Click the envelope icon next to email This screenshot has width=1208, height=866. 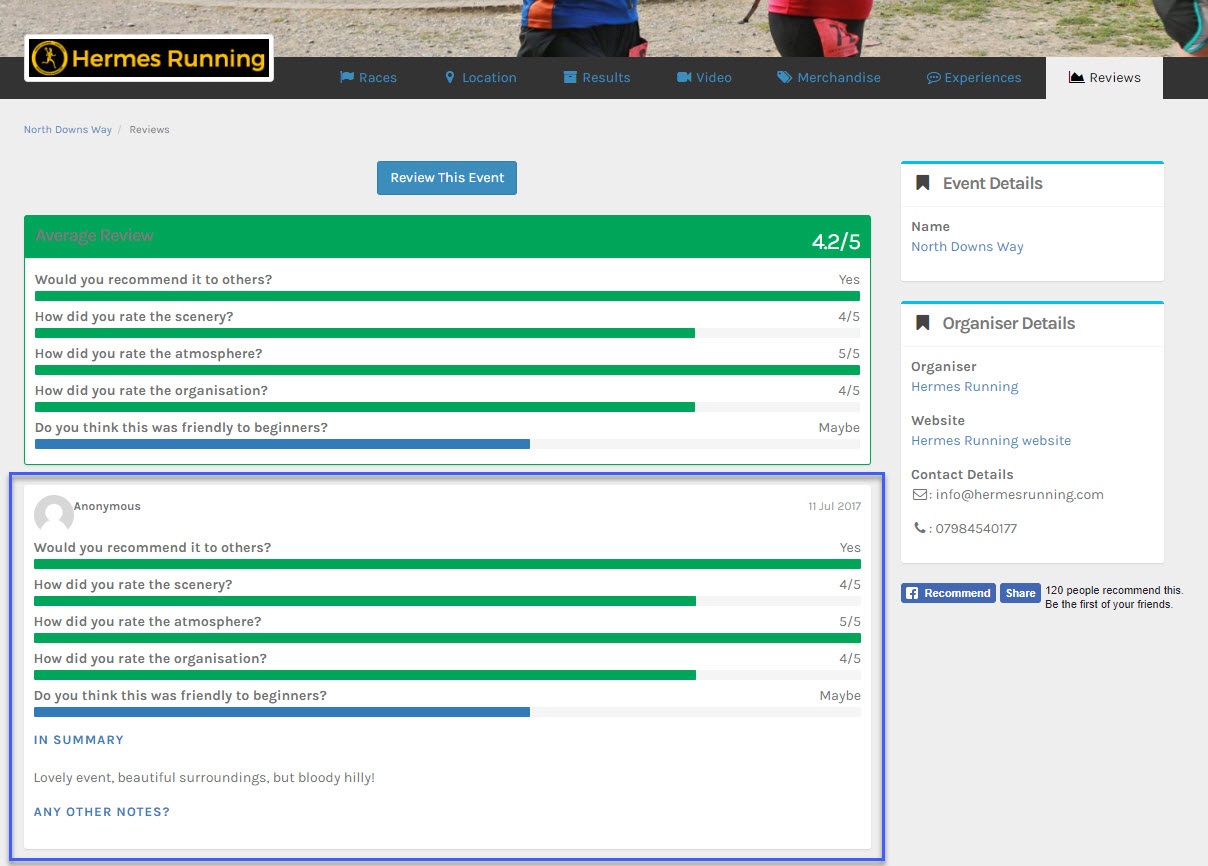(x=919, y=494)
